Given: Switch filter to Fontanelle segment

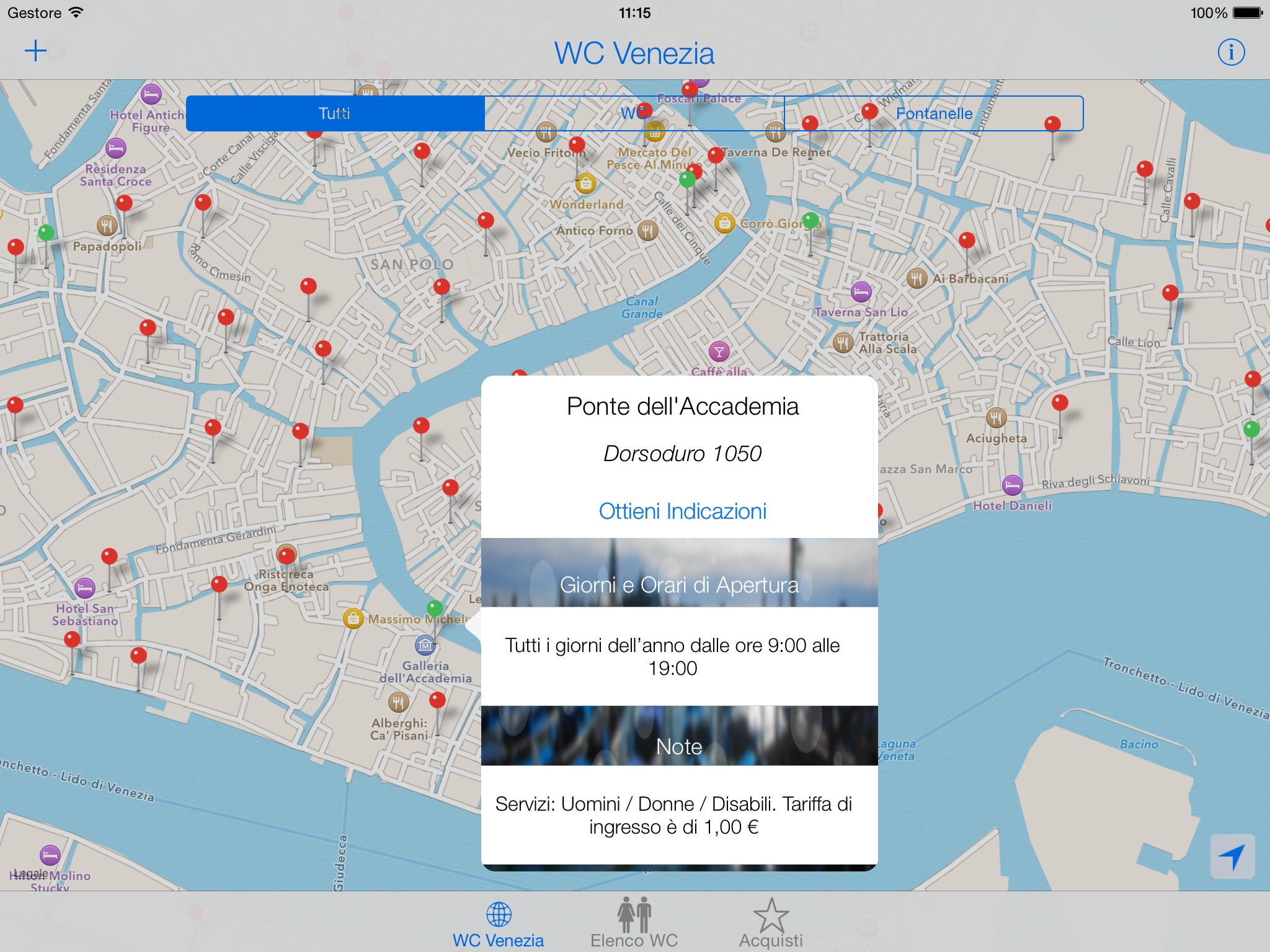Looking at the screenshot, I should tap(934, 113).
